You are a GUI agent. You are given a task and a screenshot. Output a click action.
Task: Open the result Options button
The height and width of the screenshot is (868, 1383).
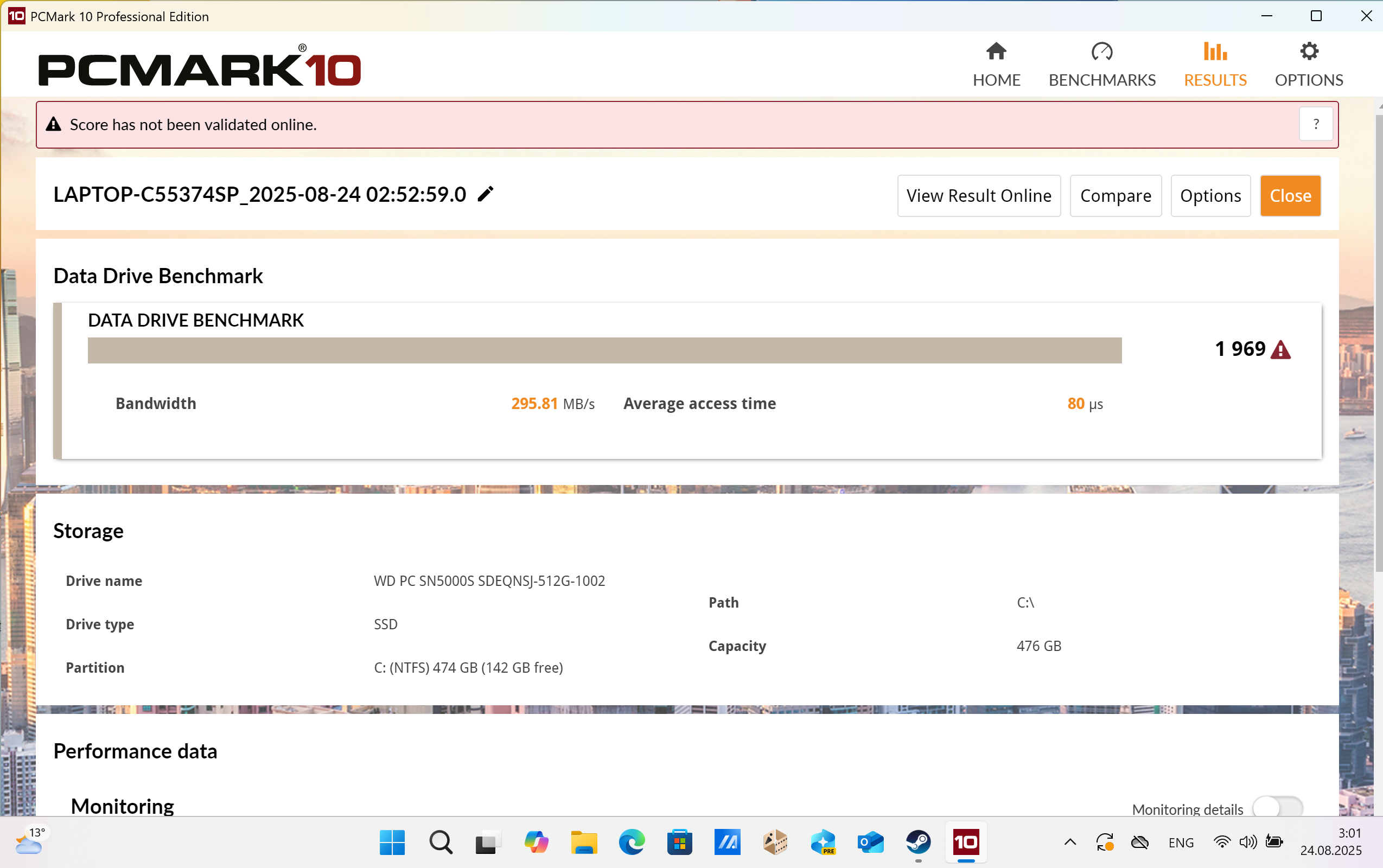(x=1209, y=196)
